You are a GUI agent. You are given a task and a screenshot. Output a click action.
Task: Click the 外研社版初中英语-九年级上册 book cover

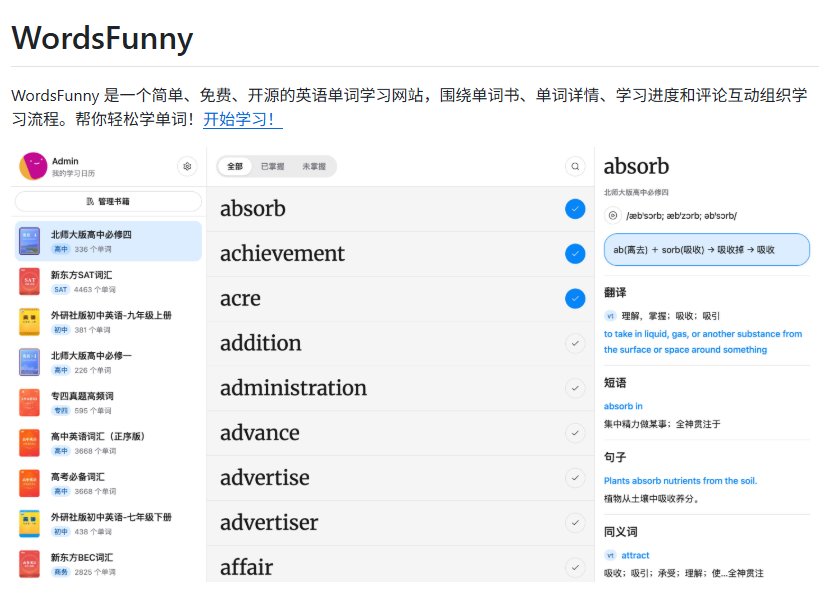(29, 322)
